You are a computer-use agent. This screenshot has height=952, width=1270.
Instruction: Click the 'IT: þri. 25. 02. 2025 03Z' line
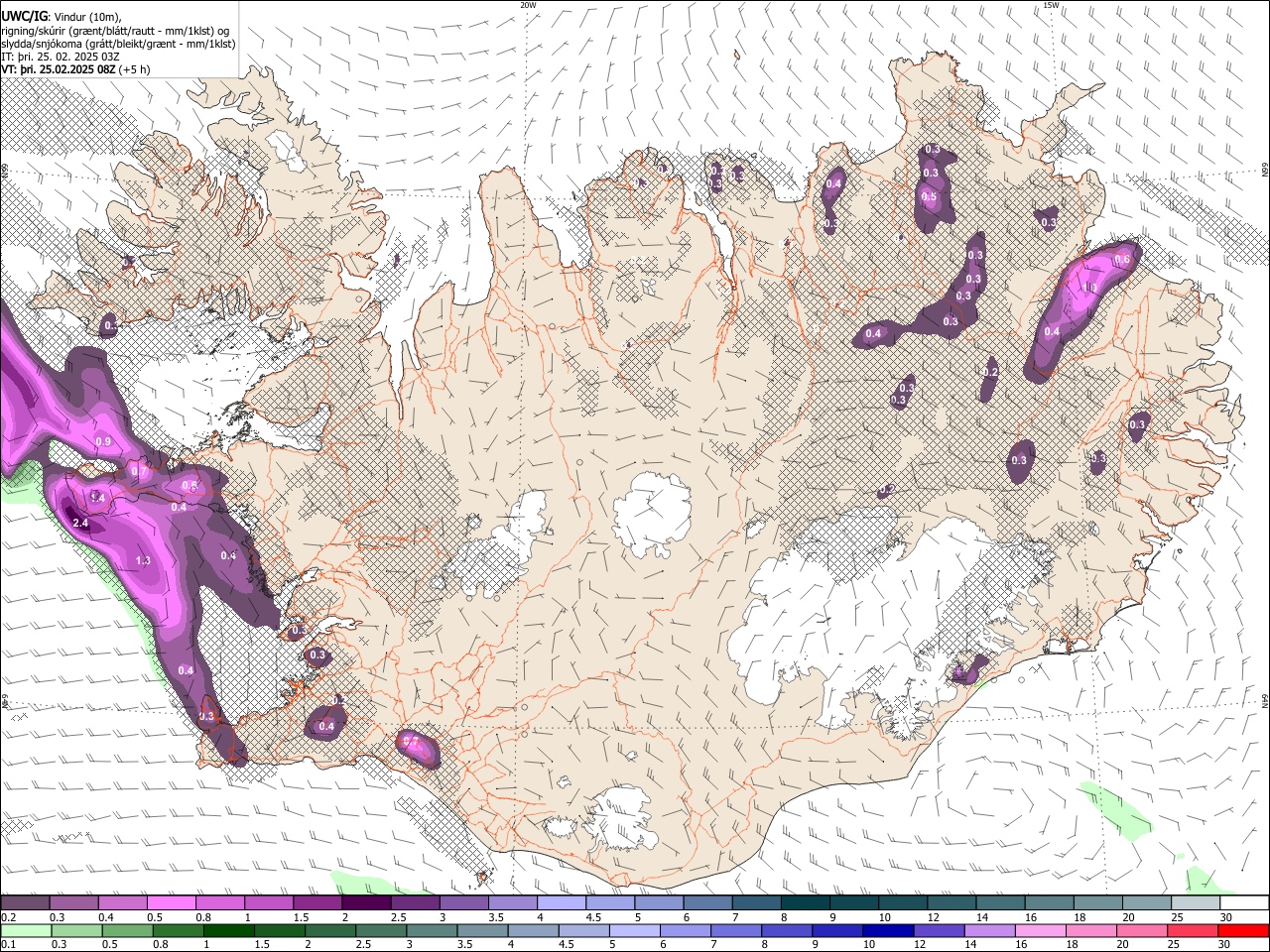61,57
